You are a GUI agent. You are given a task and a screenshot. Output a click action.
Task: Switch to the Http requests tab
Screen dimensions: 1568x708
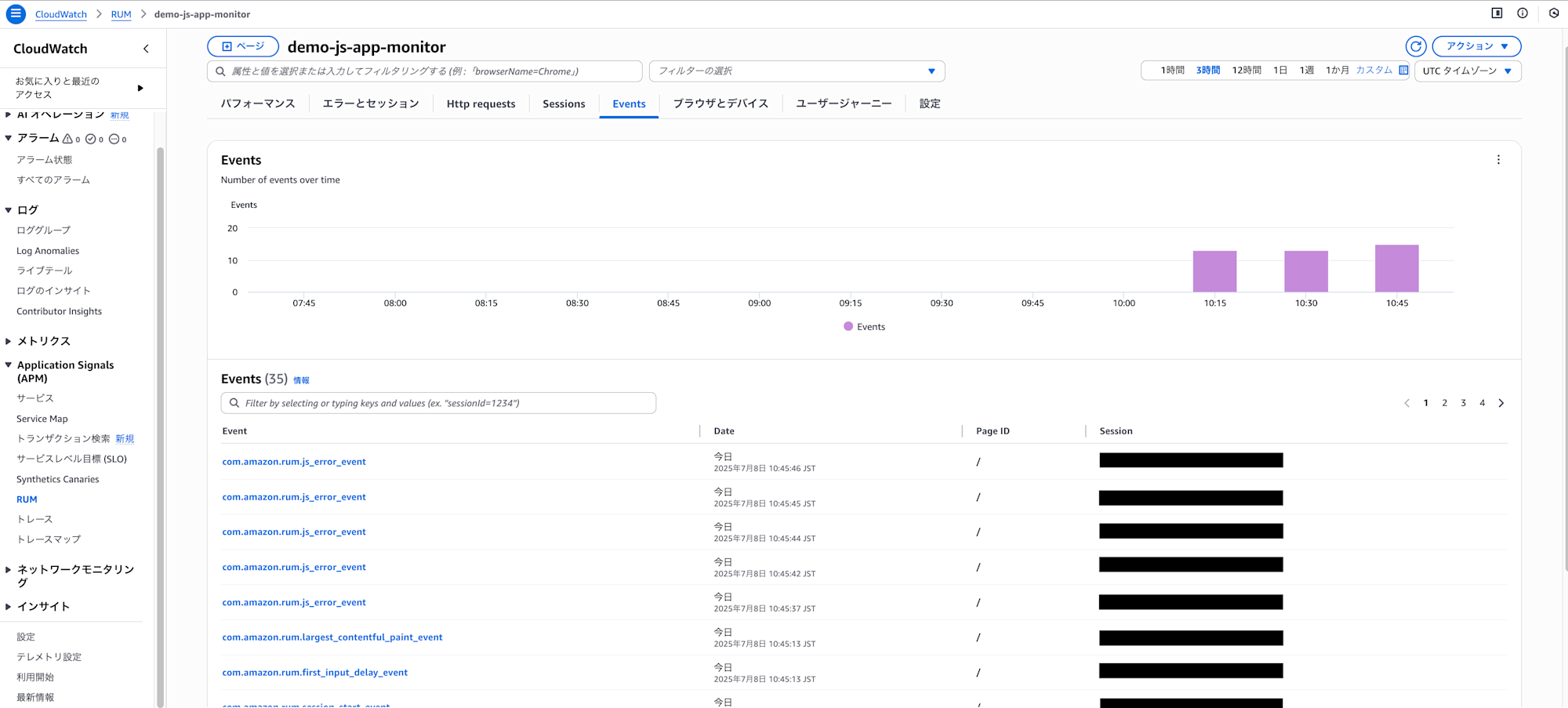point(481,103)
